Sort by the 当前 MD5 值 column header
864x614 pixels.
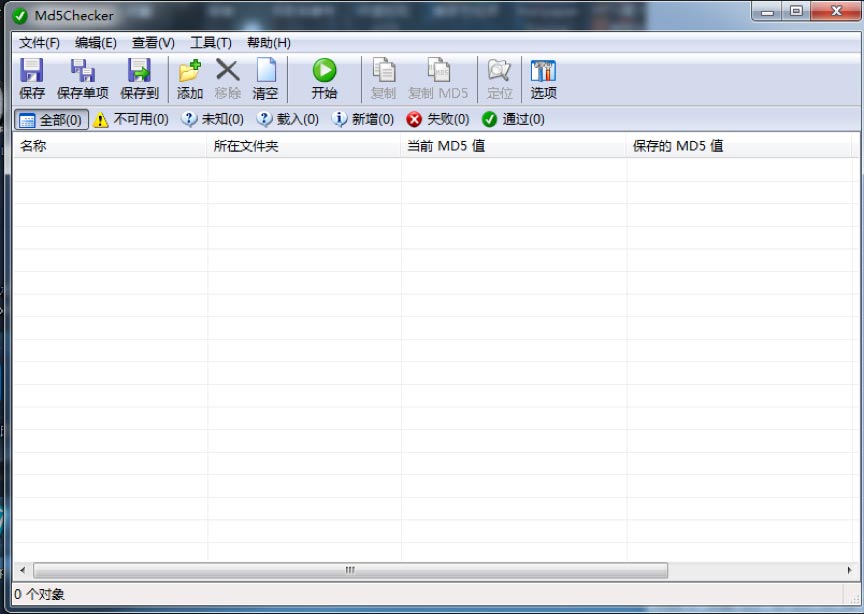[514, 146]
